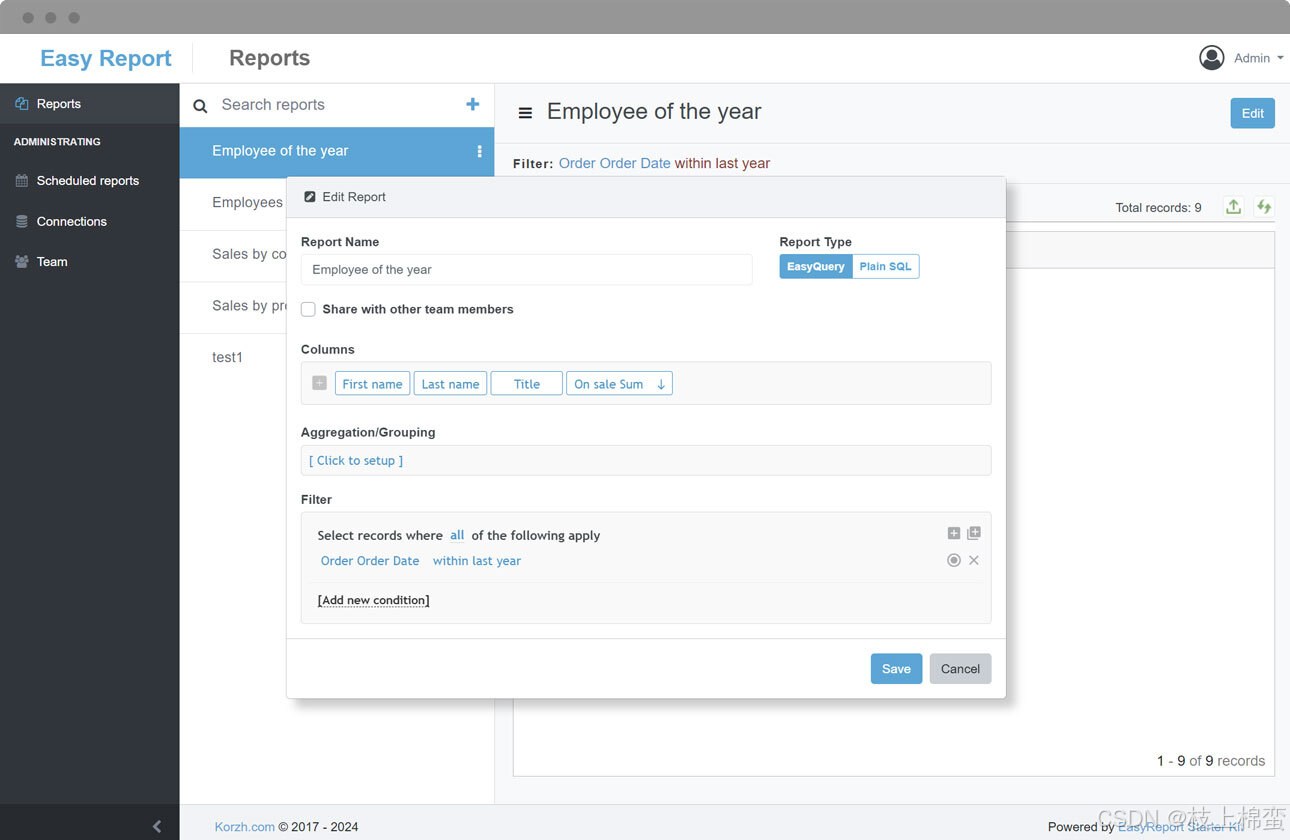Change the 'within last year' operator

pyautogui.click(x=477, y=561)
